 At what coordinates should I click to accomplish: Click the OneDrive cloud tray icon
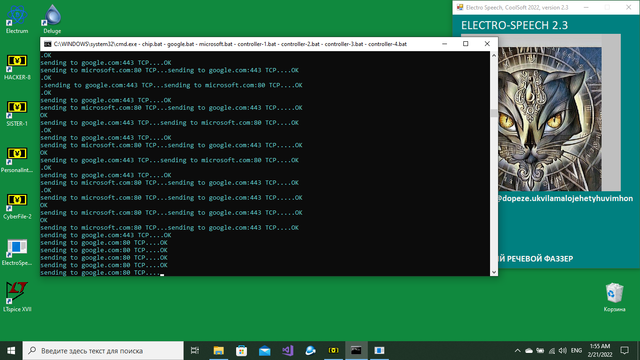coord(529,351)
